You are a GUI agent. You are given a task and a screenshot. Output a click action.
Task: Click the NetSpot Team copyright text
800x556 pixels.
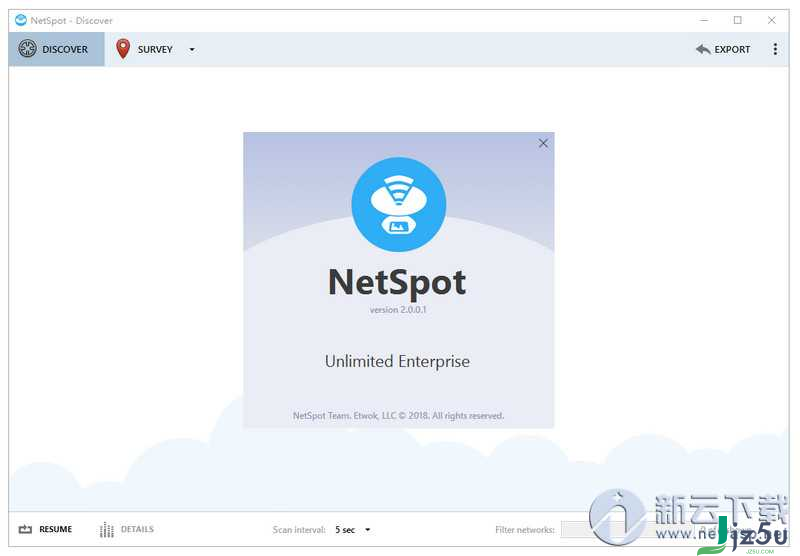pyautogui.click(x=398, y=416)
